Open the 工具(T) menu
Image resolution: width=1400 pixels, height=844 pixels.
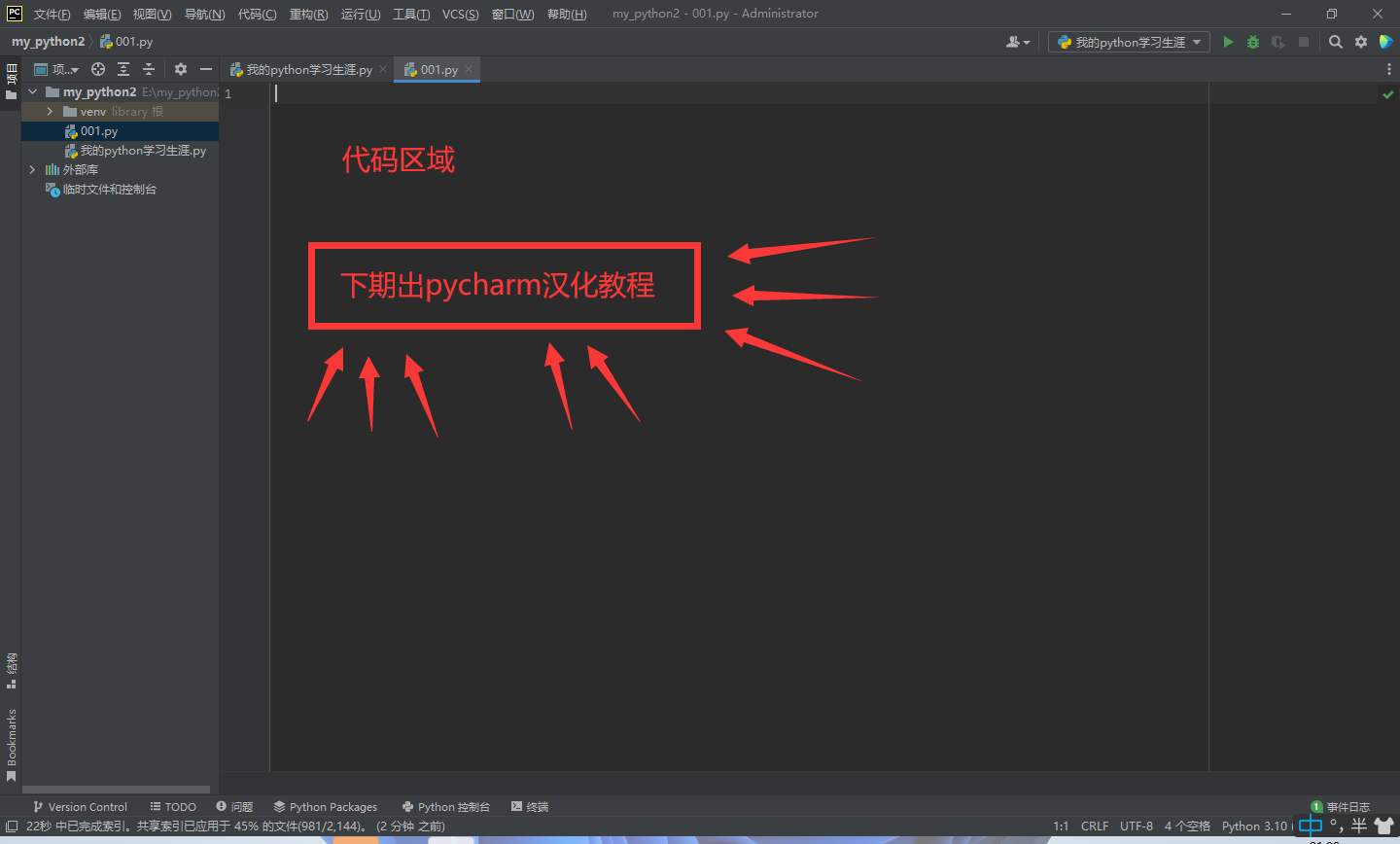point(411,14)
